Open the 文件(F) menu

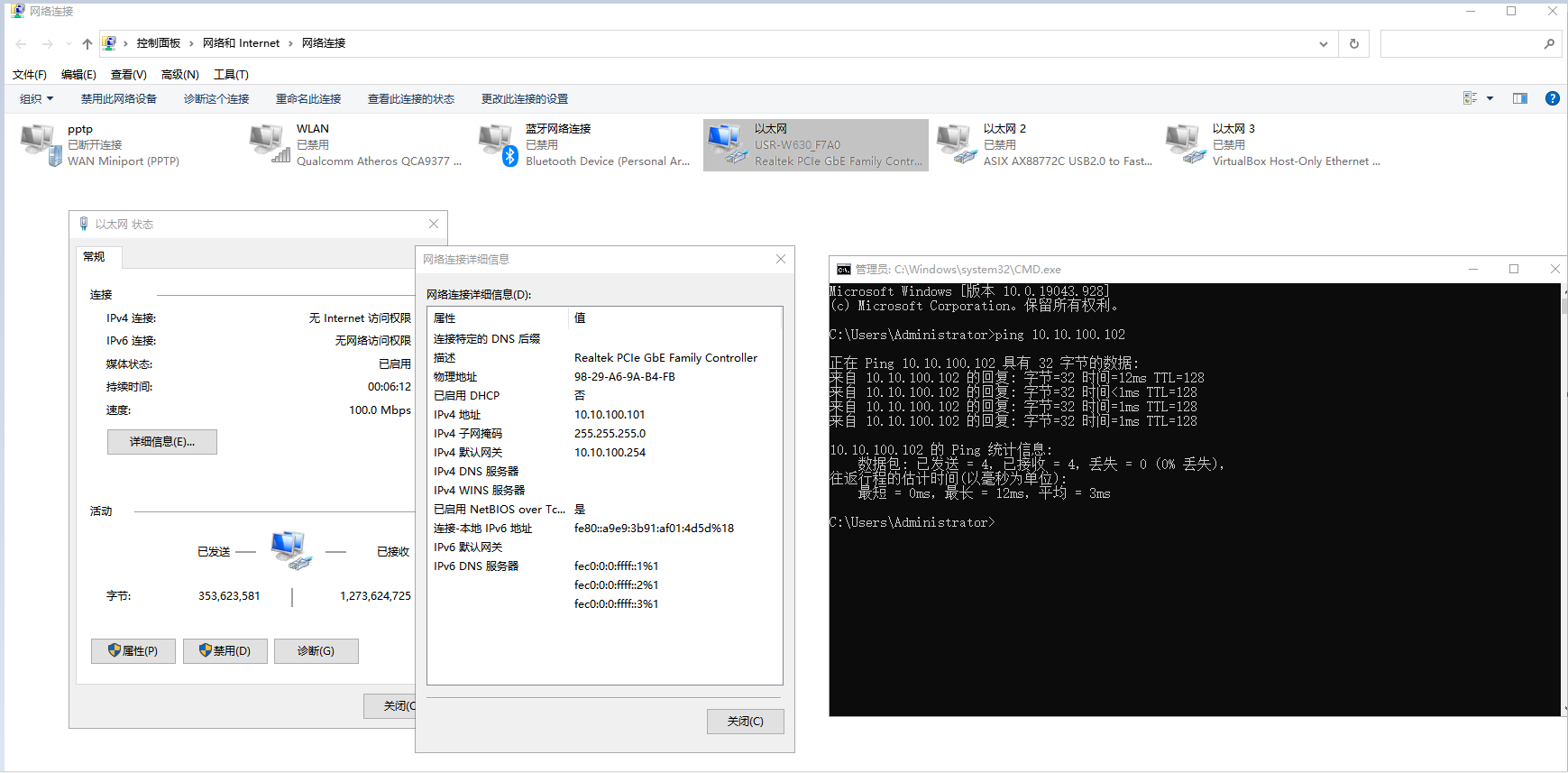30,75
